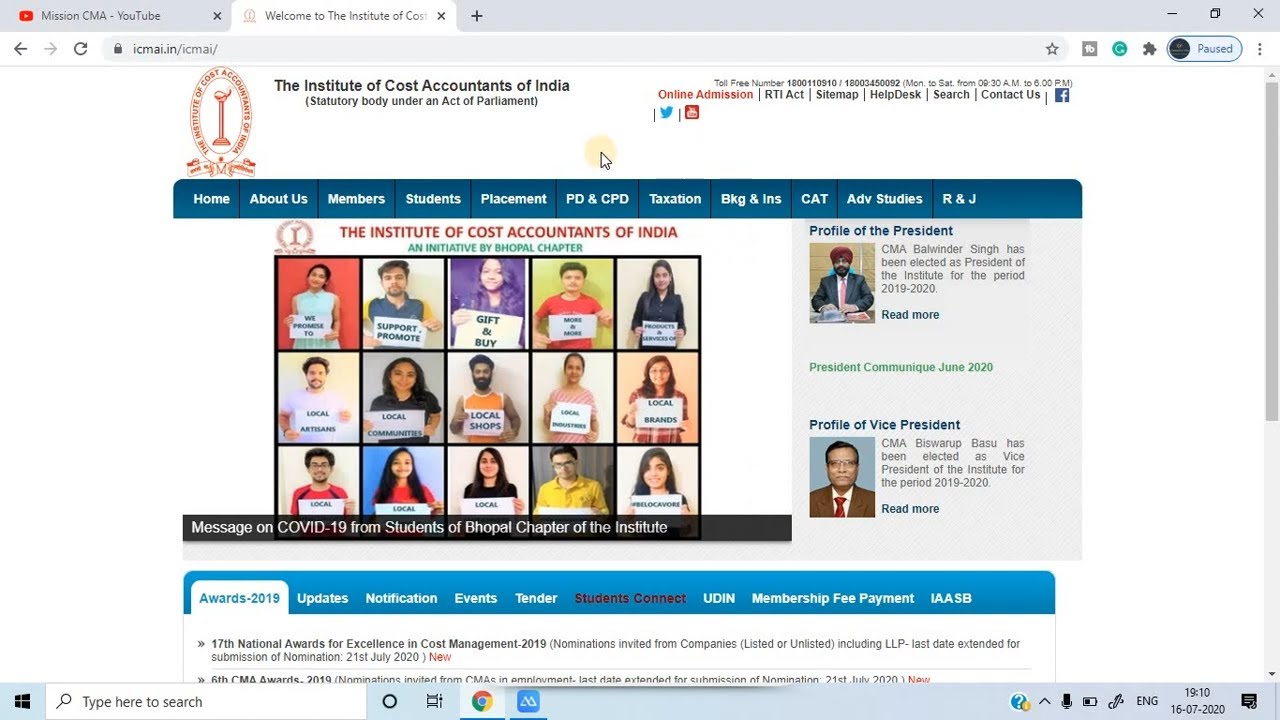
Task: Switch to the Events tab
Action: coord(475,598)
